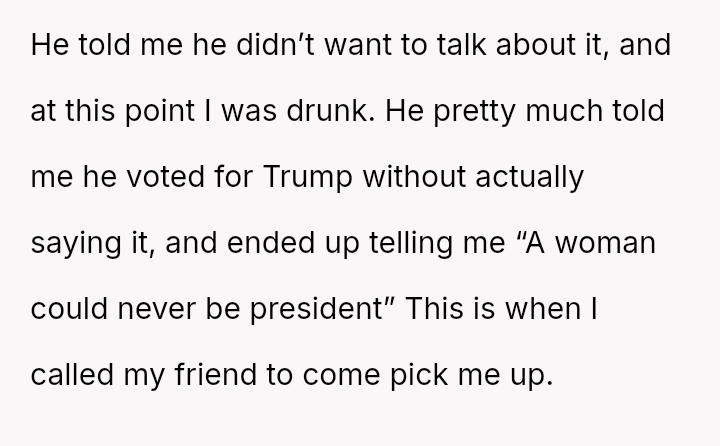Click the word "point" in the second line

(152, 106)
